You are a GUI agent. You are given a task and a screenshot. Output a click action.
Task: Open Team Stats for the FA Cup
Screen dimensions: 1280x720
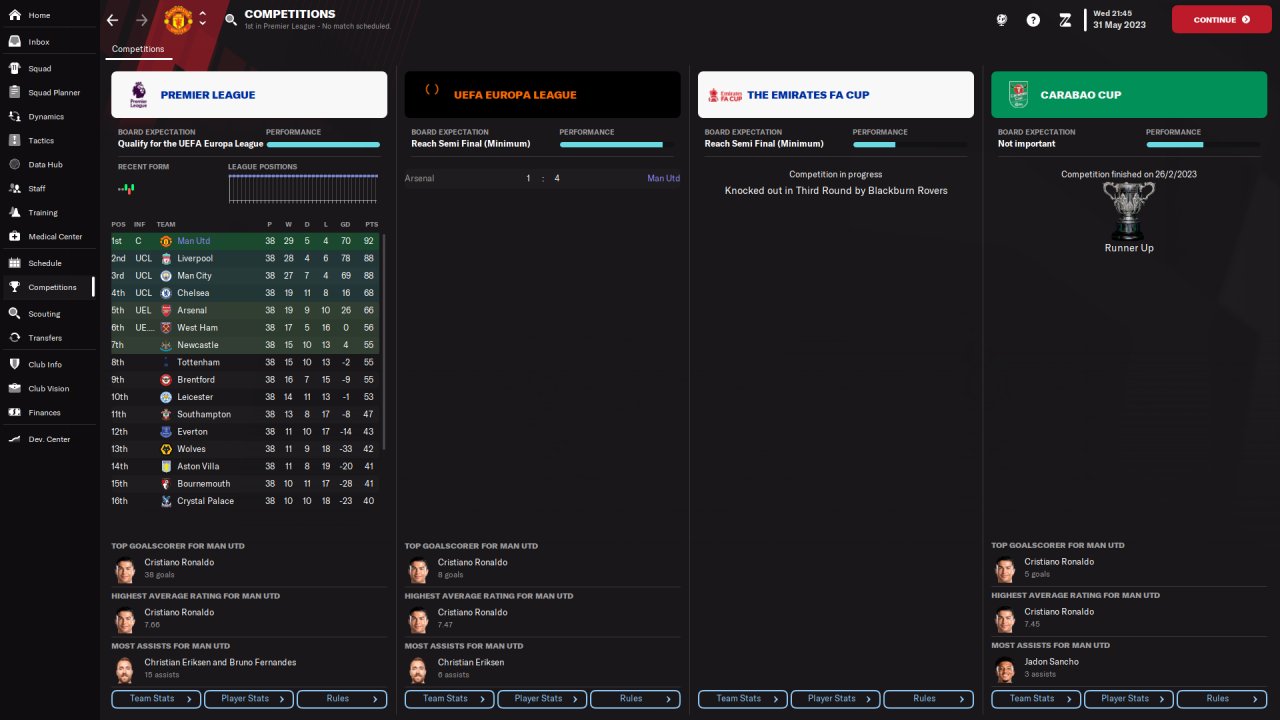(743, 699)
